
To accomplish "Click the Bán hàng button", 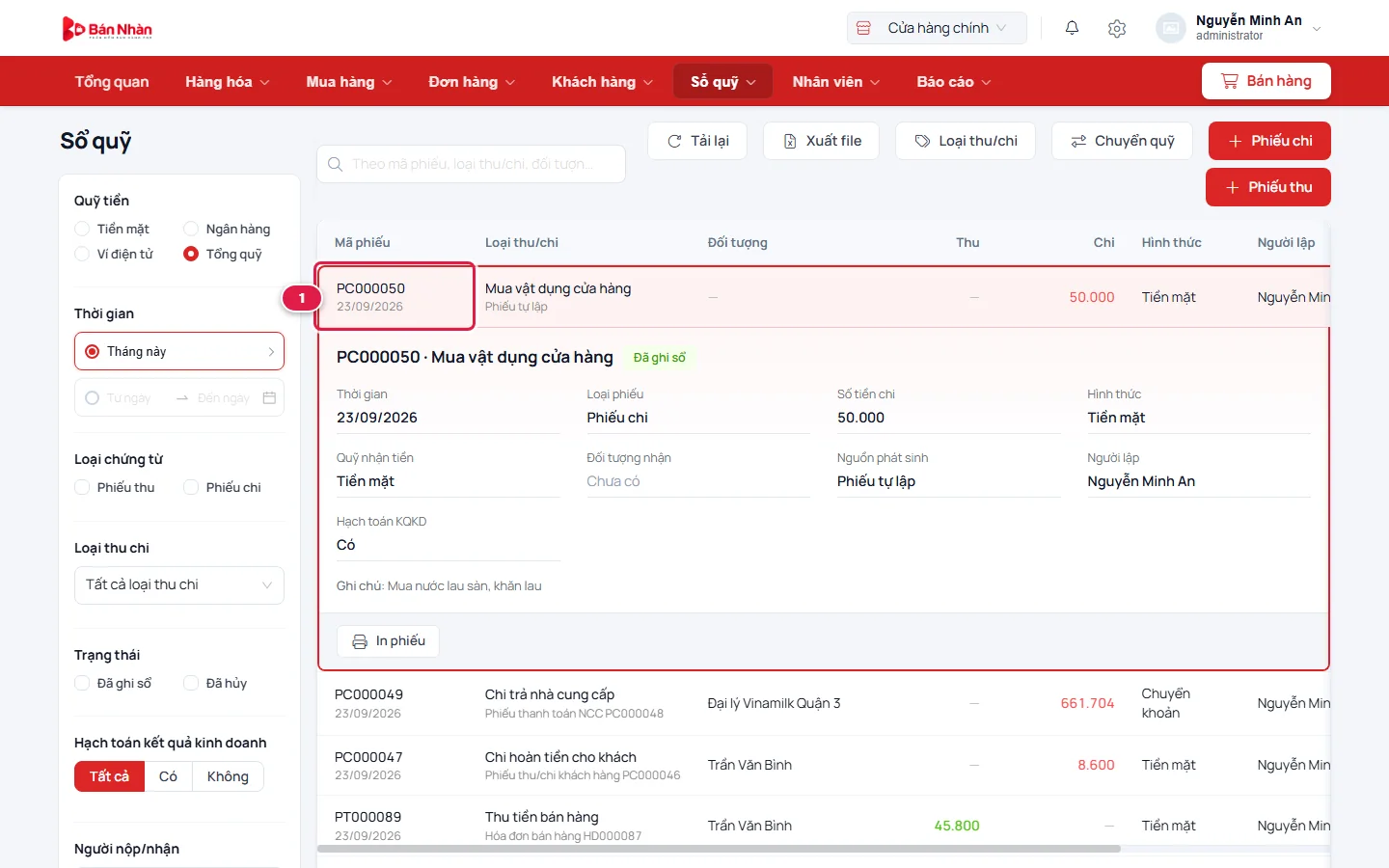I will pos(1266,81).
